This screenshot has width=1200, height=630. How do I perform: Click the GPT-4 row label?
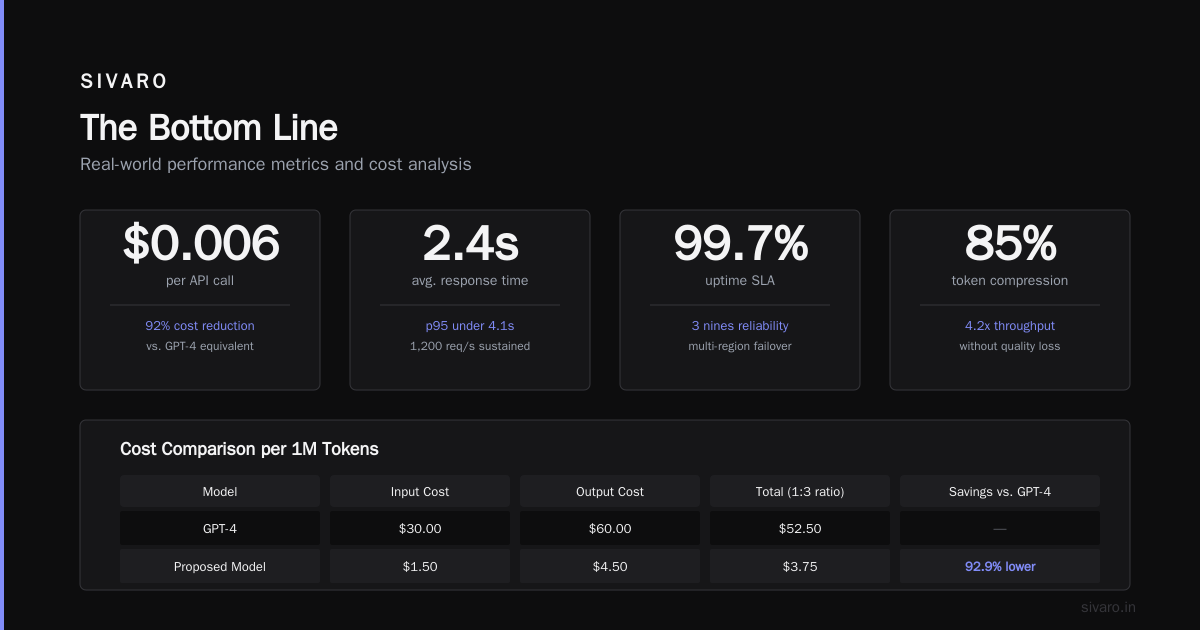220,528
